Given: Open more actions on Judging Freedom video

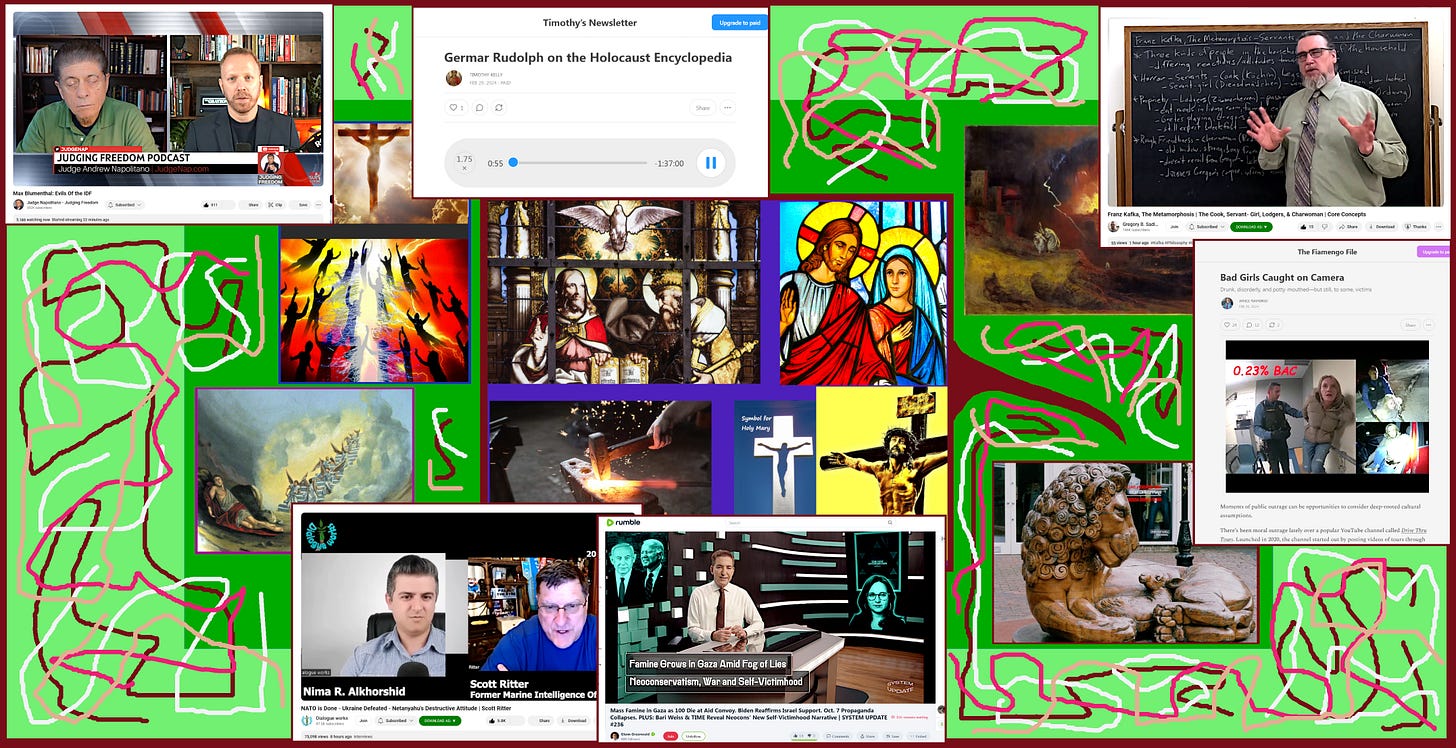Looking at the screenshot, I should (x=319, y=205).
